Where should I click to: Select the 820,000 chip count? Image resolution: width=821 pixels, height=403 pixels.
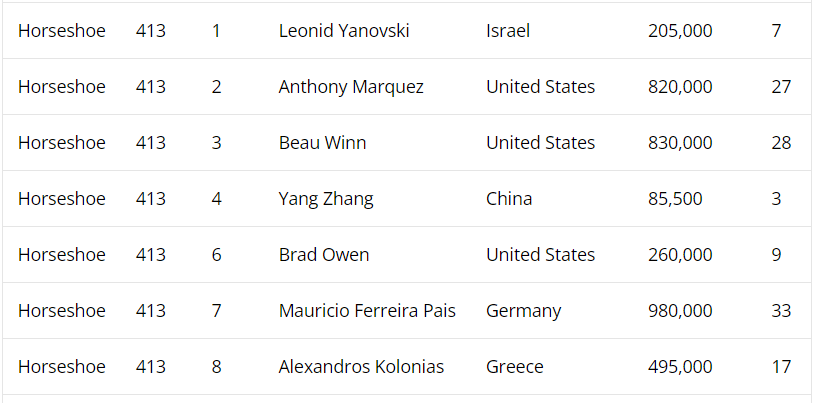pos(680,87)
